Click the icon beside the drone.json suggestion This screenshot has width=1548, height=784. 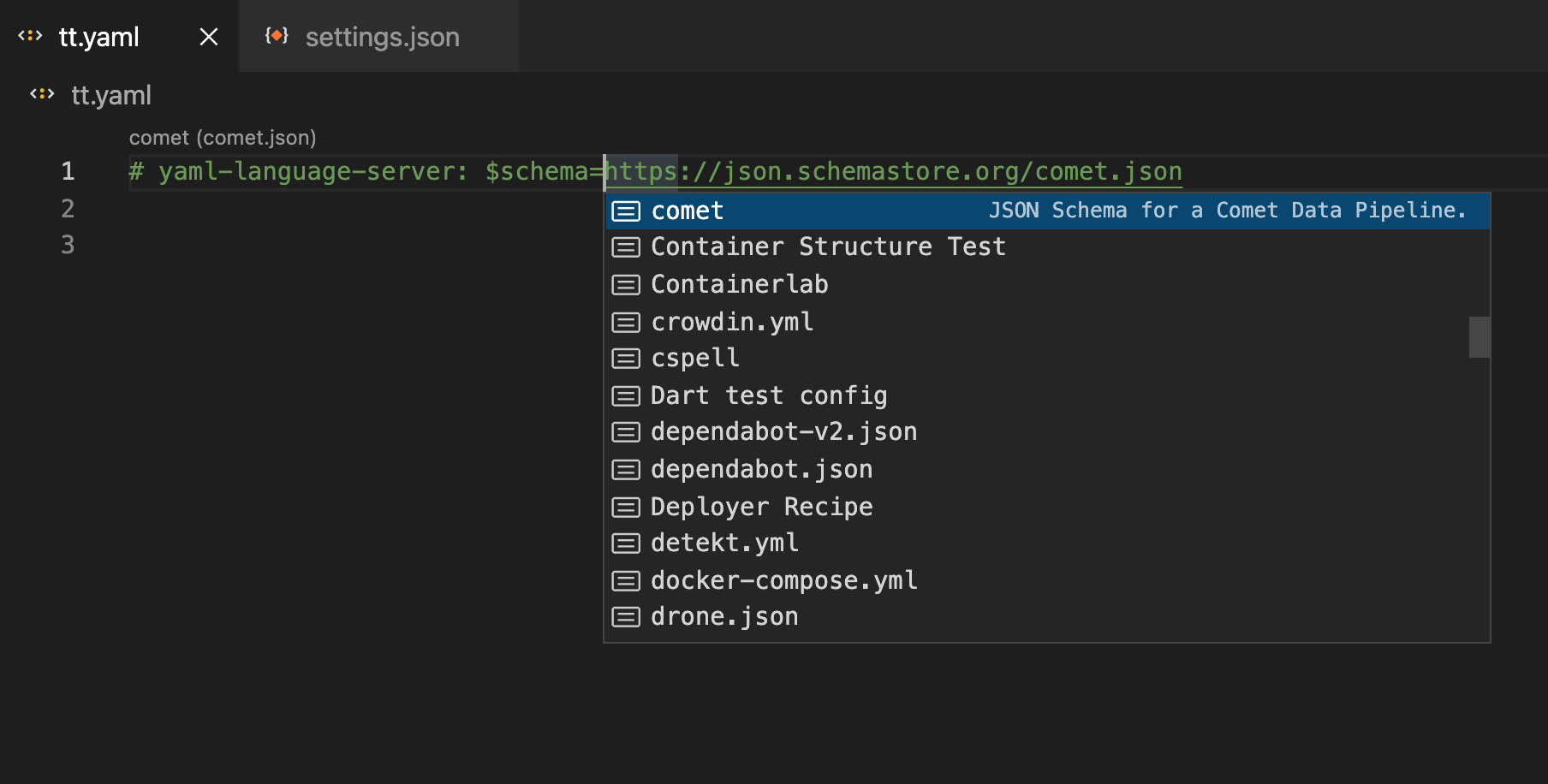coord(626,617)
